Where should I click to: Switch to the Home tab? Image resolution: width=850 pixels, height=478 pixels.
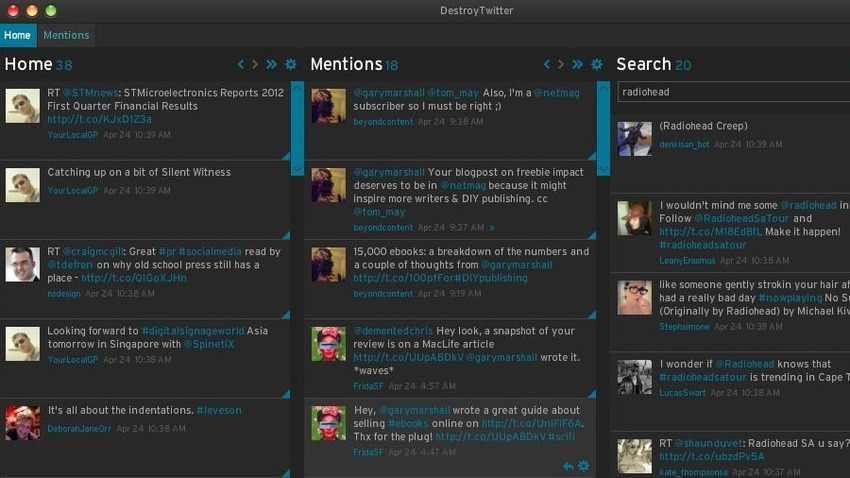[x=18, y=35]
